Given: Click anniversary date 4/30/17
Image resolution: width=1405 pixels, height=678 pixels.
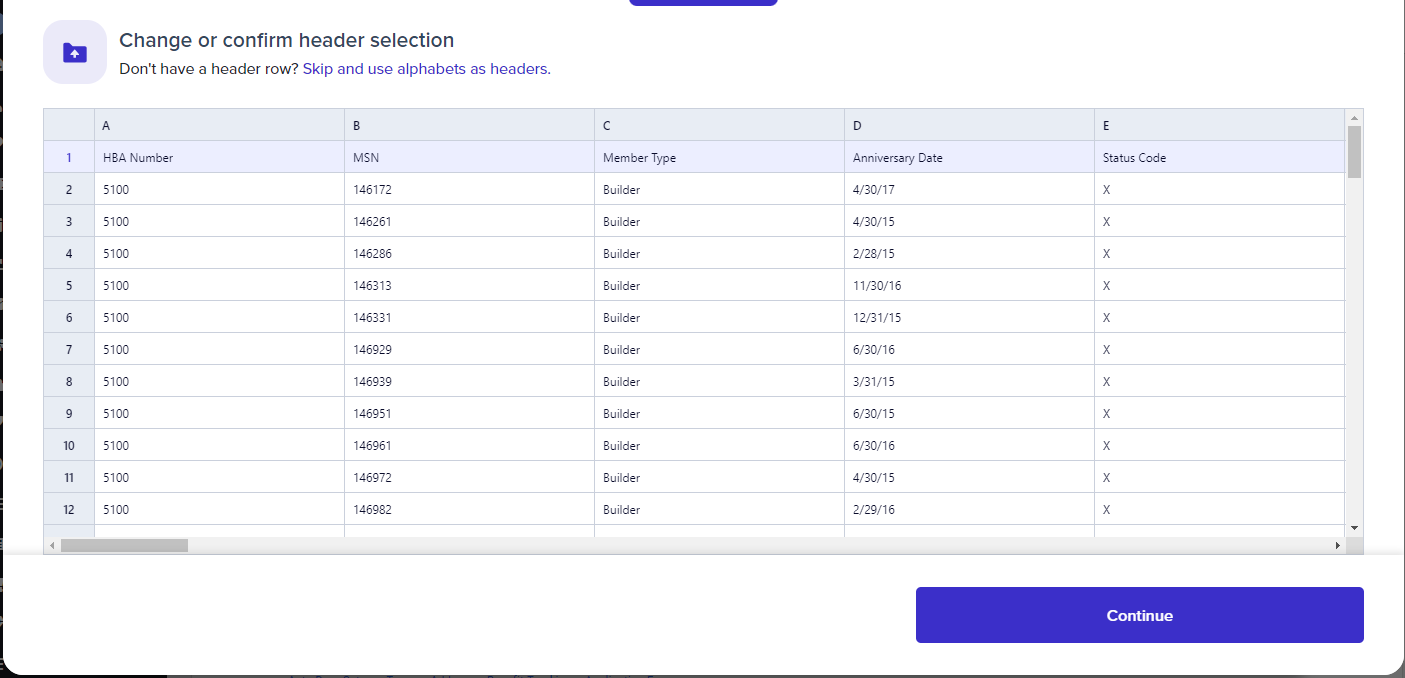Looking at the screenshot, I should (969, 189).
